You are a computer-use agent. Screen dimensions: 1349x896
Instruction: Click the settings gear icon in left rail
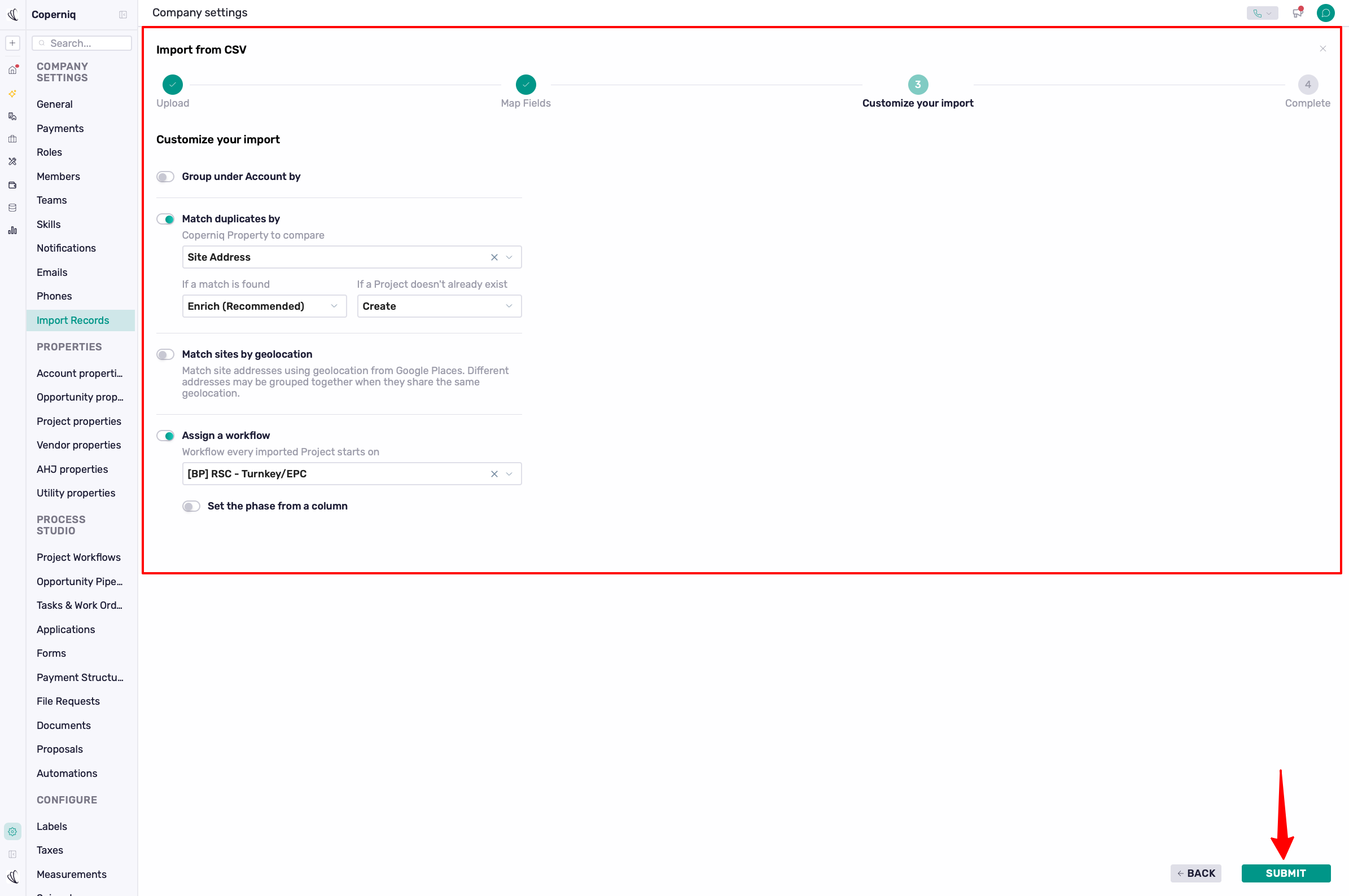(12, 832)
